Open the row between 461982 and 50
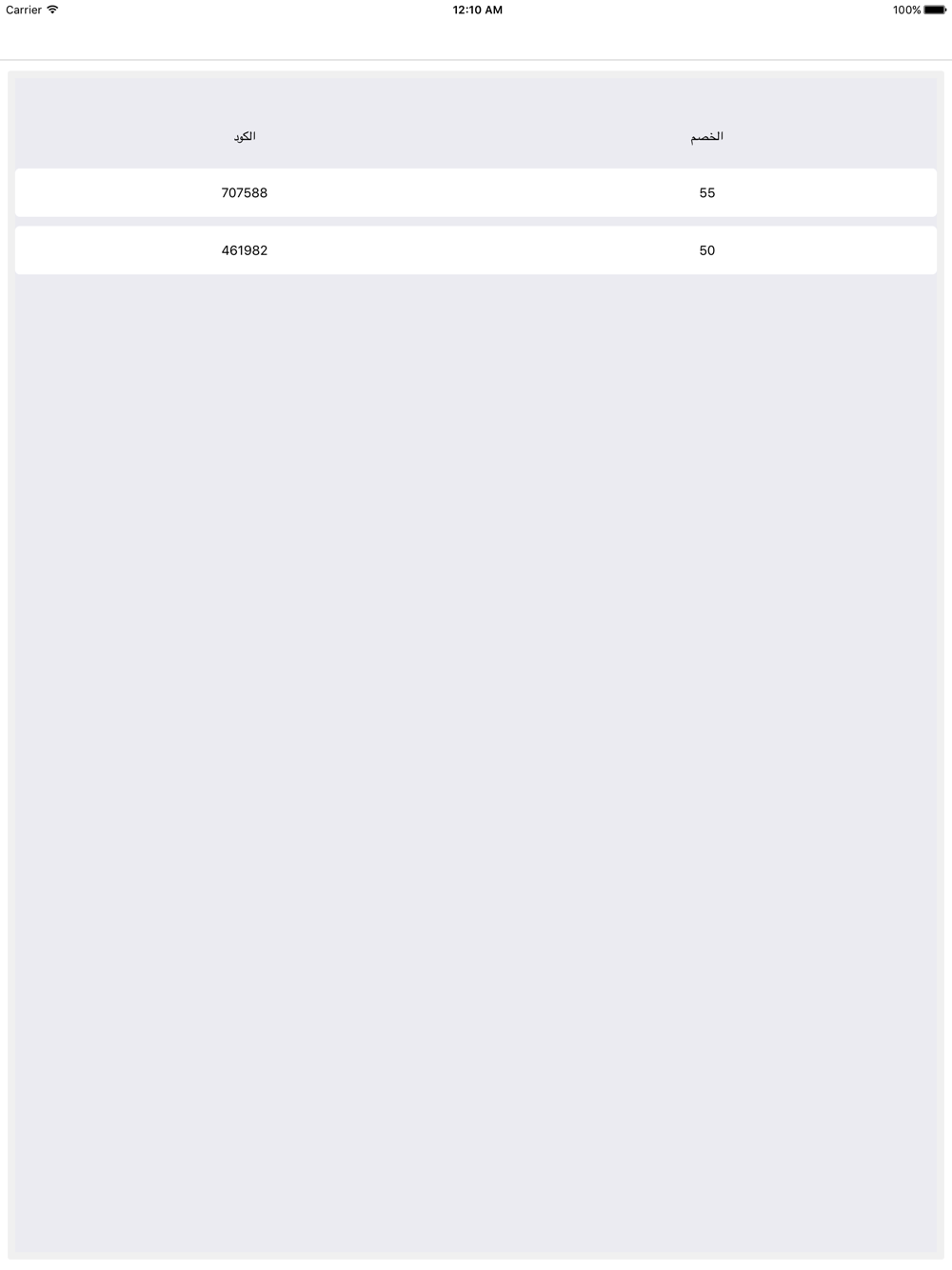Screen dimensions: 952x1270 coord(476,250)
